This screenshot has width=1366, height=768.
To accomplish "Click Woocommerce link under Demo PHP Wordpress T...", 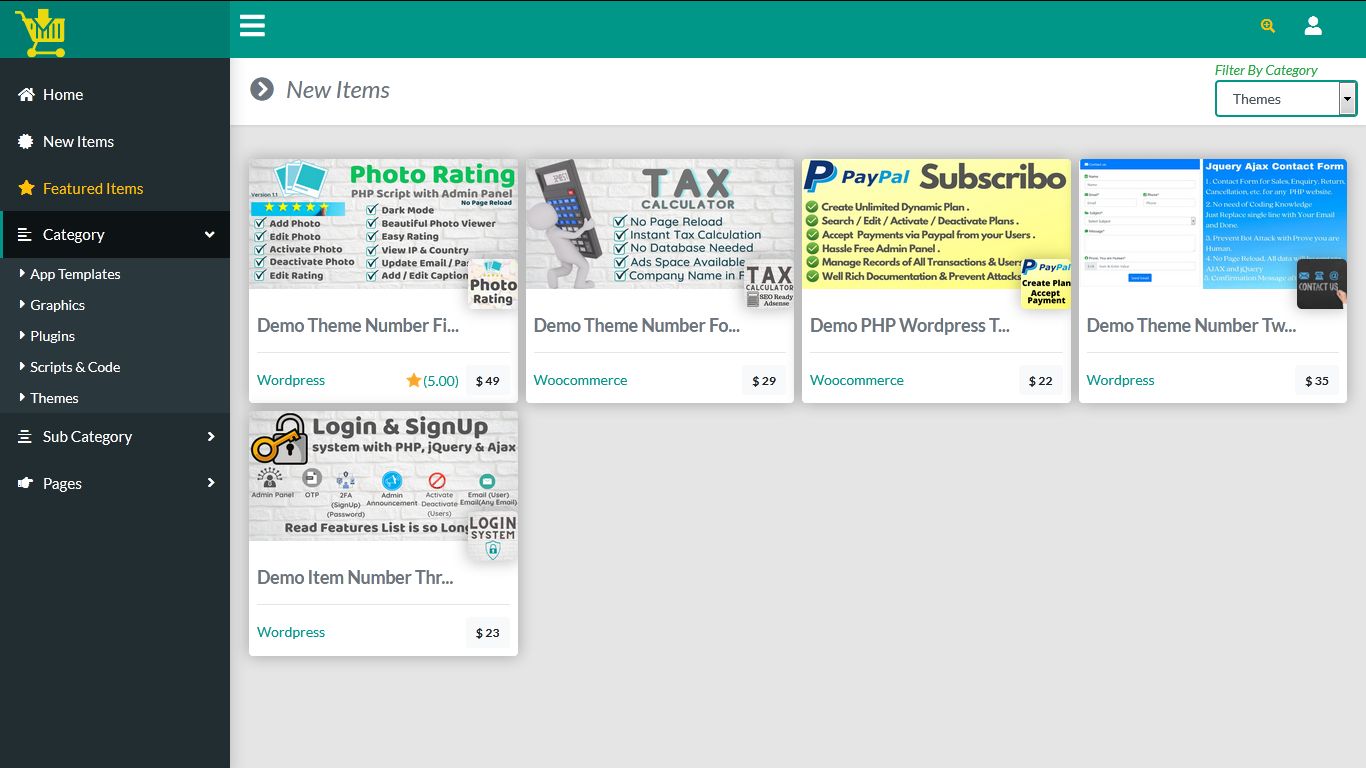I will tap(857, 380).
